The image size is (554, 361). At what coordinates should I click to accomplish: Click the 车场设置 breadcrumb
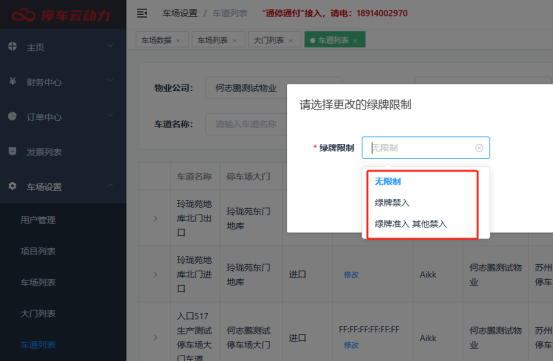point(180,13)
